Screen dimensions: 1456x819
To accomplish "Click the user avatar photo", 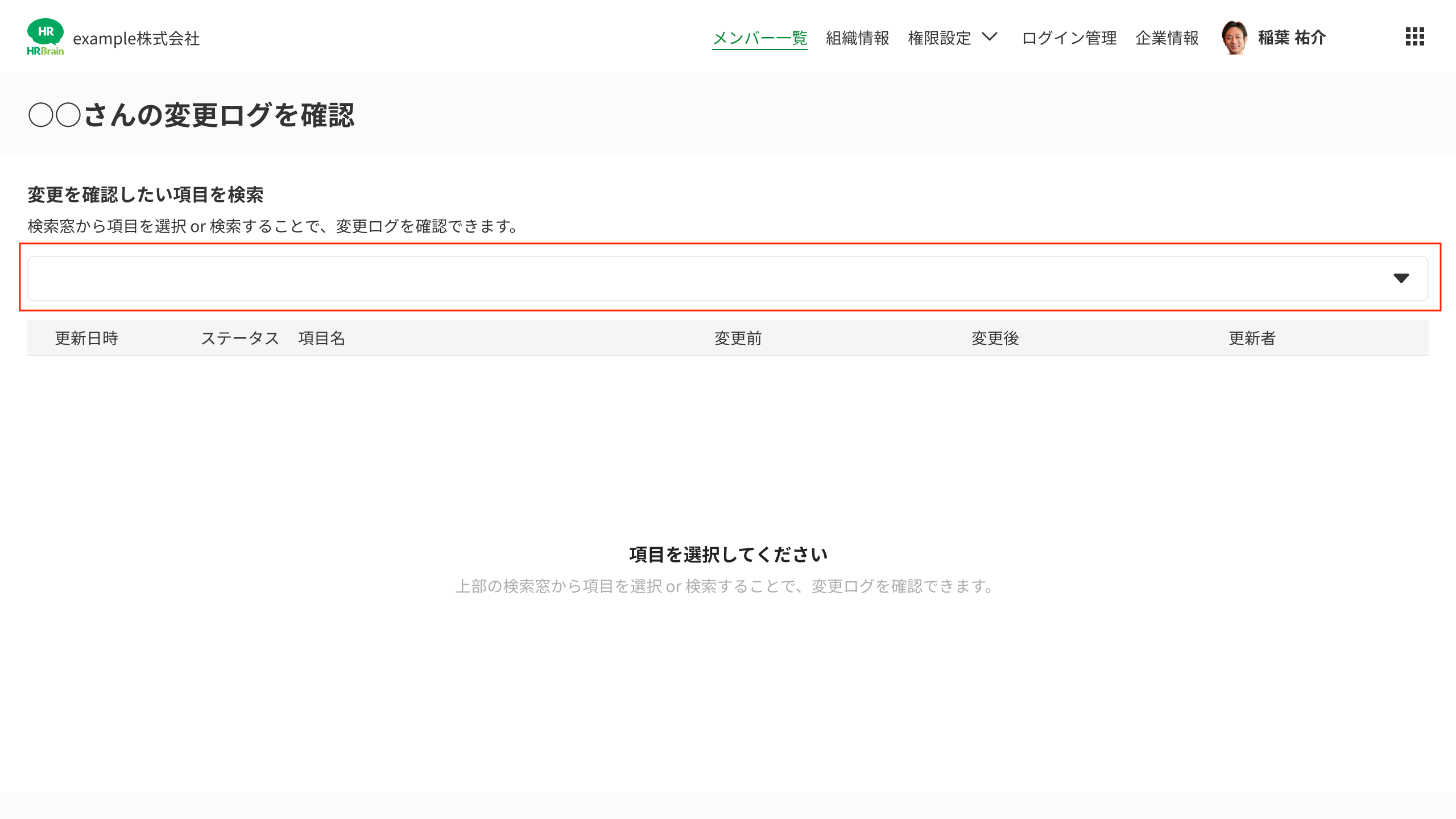I will pyautogui.click(x=1234, y=38).
